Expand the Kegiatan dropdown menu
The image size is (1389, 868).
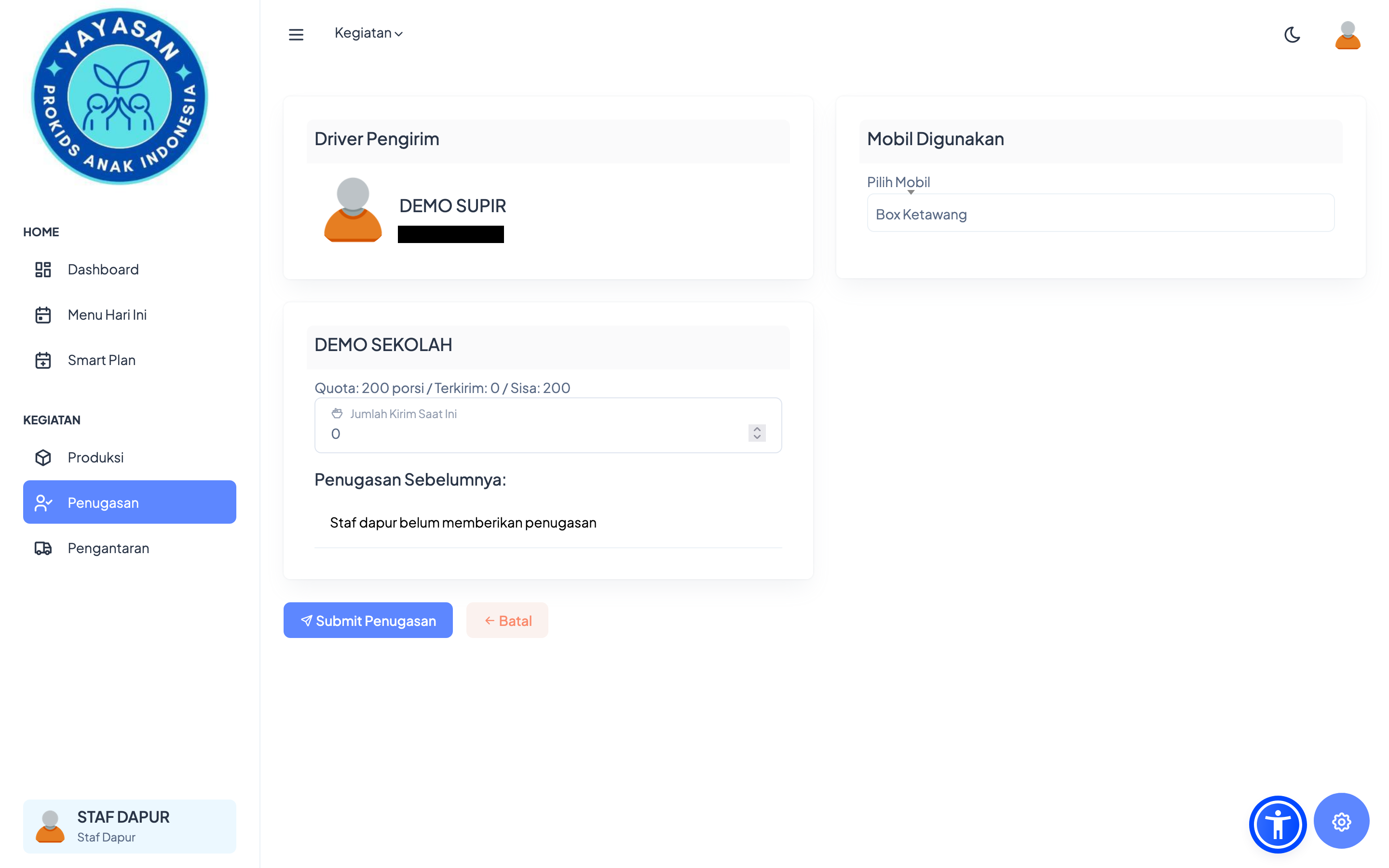click(368, 33)
